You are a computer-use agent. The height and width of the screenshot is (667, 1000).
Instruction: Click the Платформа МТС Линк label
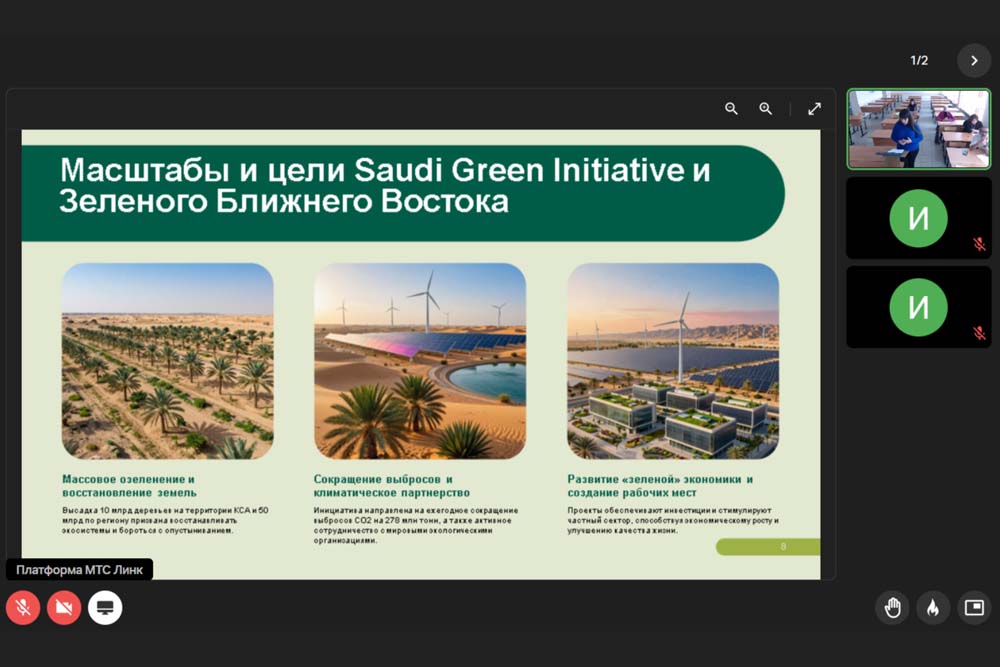[x=79, y=570]
